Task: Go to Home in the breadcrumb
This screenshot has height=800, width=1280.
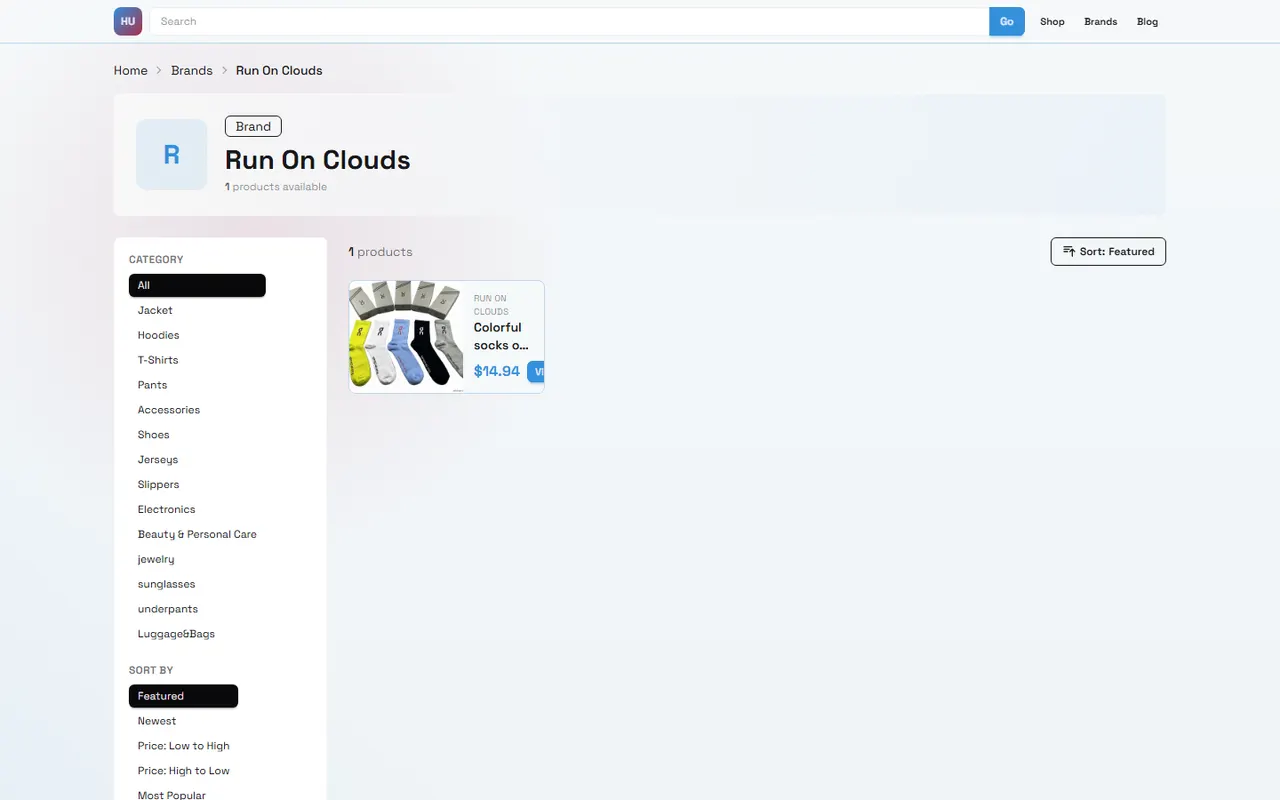Action: tap(131, 70)
